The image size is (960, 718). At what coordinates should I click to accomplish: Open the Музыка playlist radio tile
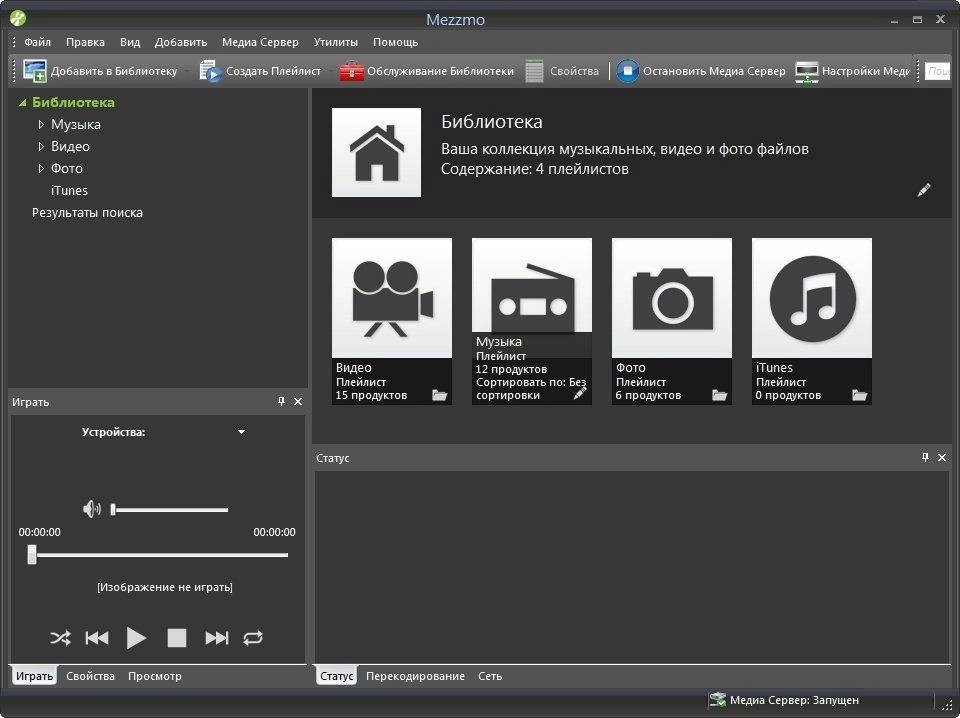(531, 286)
